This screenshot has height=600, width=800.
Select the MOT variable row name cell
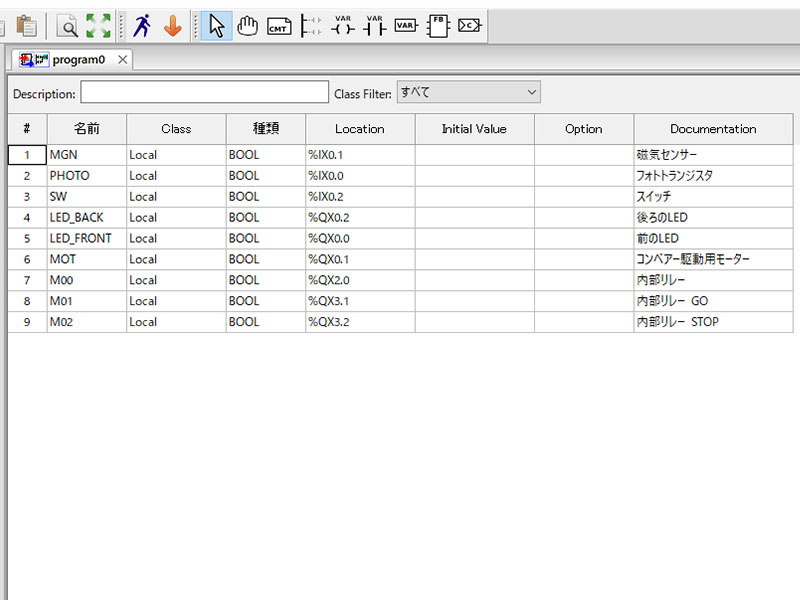(x=86, y=259)
